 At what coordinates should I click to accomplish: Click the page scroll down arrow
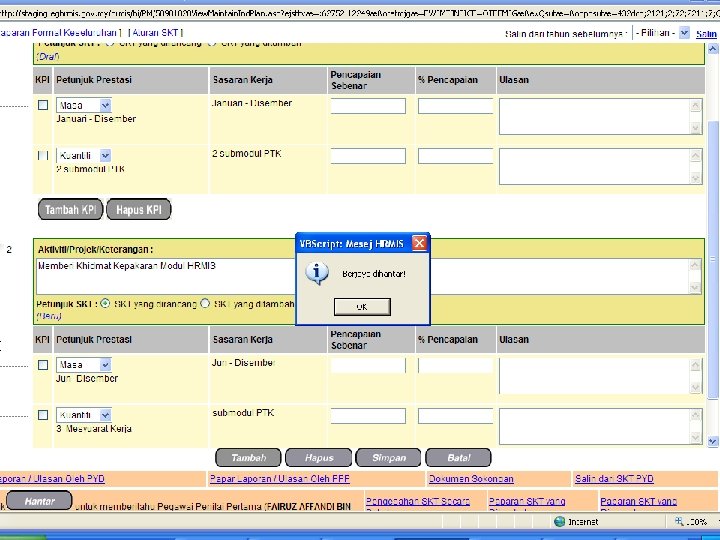(713, 441)
